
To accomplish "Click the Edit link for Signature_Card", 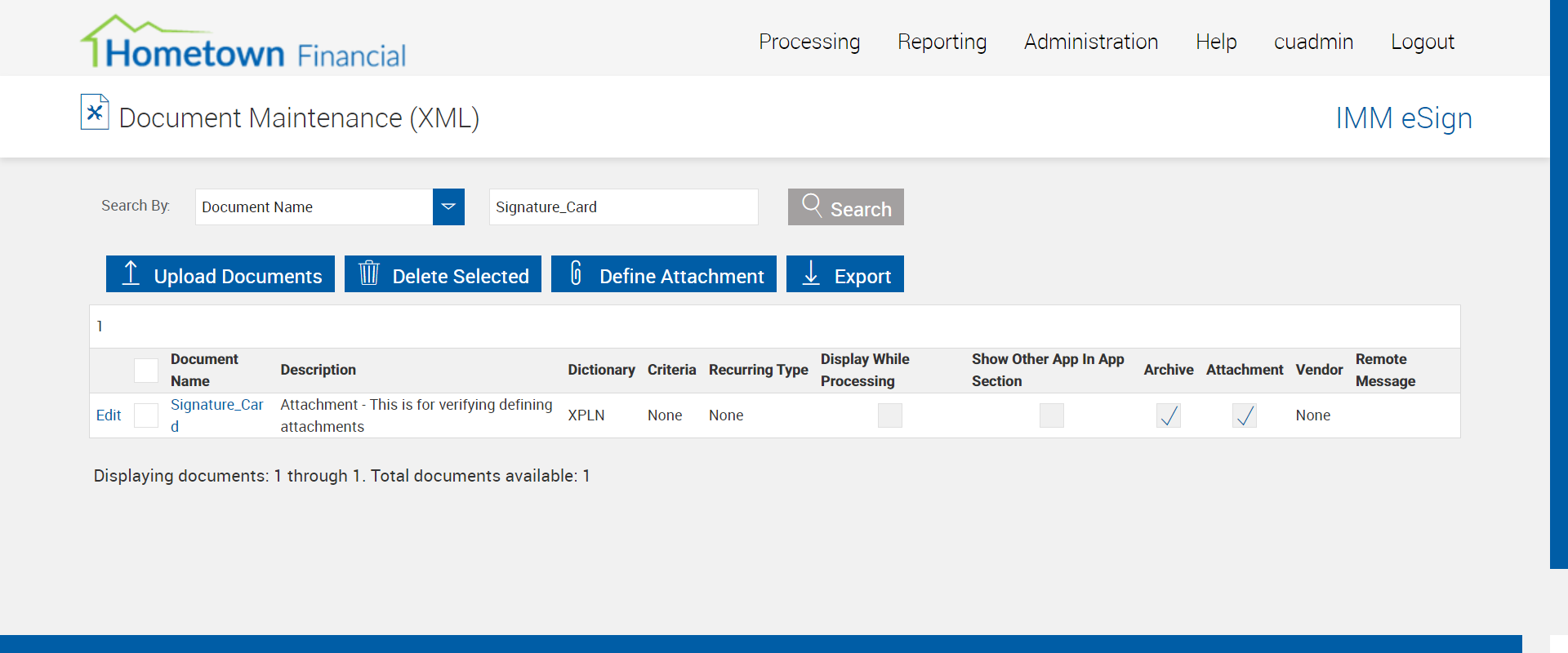I will tap(109, 415).
